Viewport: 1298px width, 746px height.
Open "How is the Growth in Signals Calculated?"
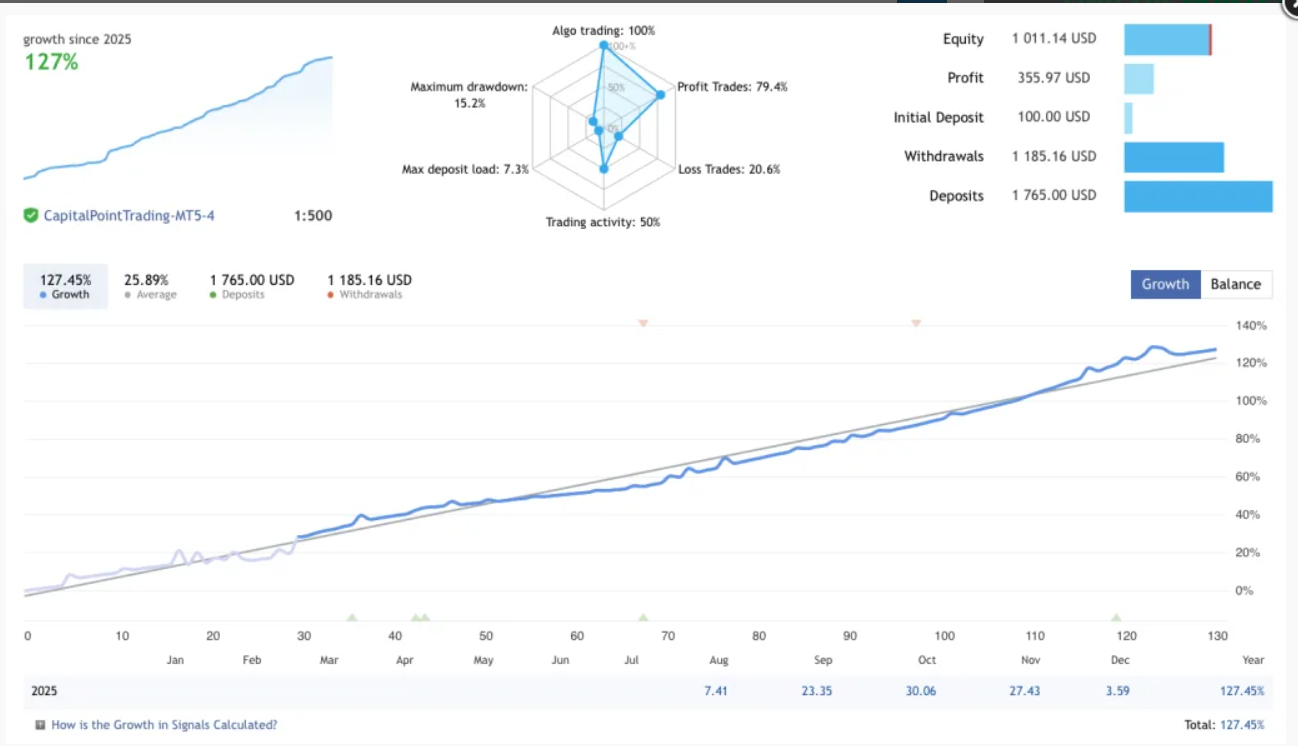coord(164,725)
